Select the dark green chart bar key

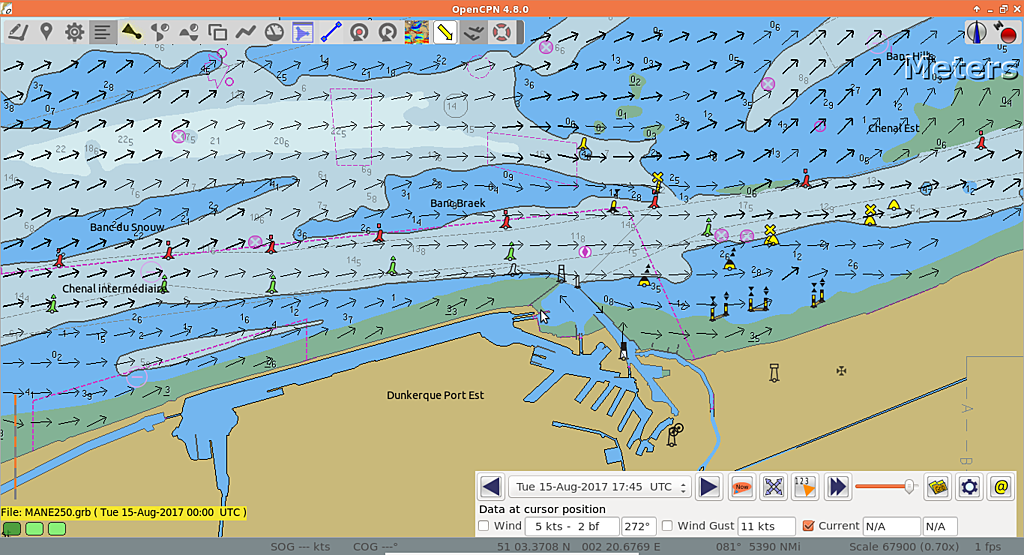pyautogui.click(x=12, y=529)
